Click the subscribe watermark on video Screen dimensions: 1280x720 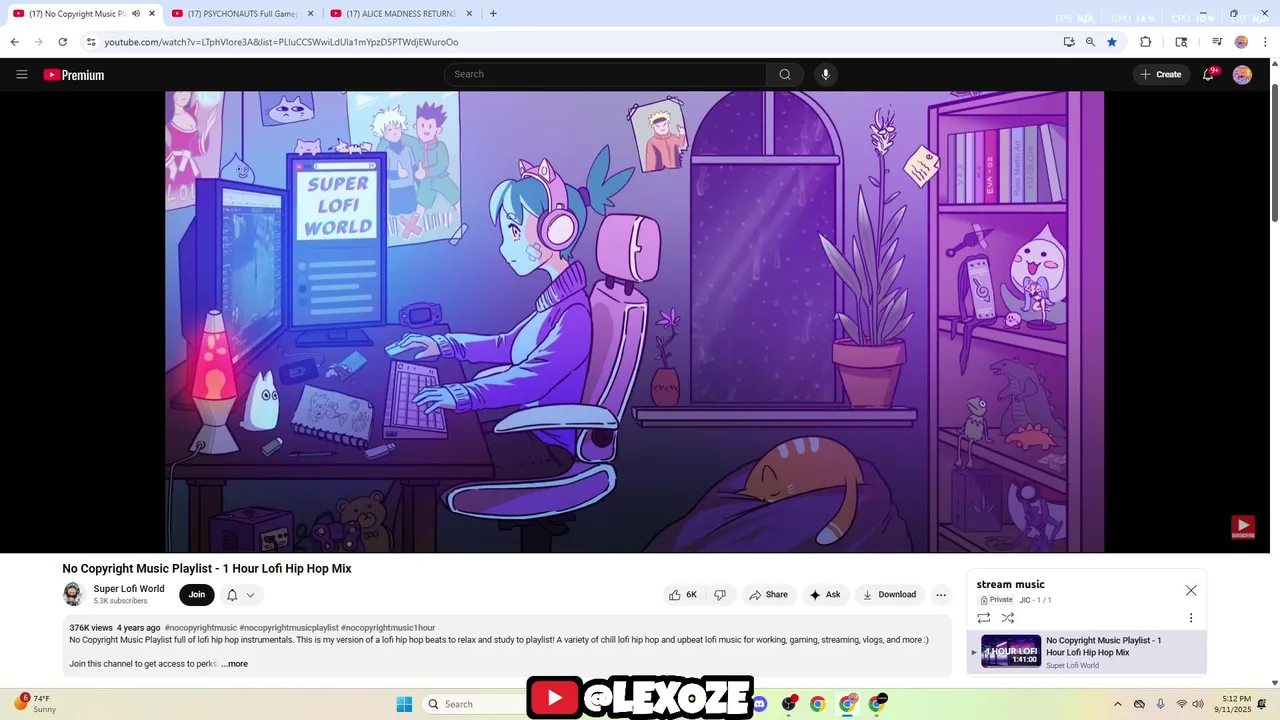1243,527
